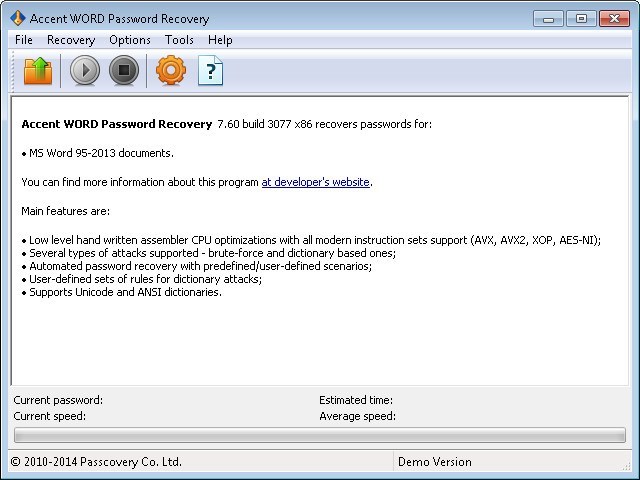Open the Help menu
640x480 pixels.
coord(220,40)
